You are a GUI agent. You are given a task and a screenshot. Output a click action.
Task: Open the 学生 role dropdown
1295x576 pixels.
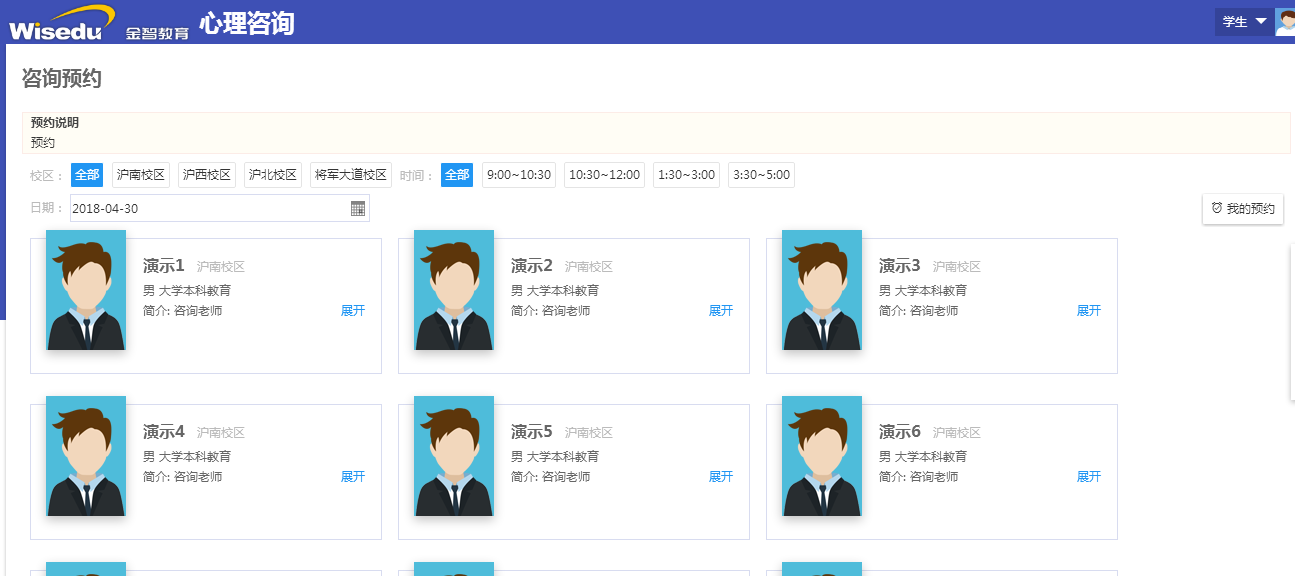click(1244, 22)
